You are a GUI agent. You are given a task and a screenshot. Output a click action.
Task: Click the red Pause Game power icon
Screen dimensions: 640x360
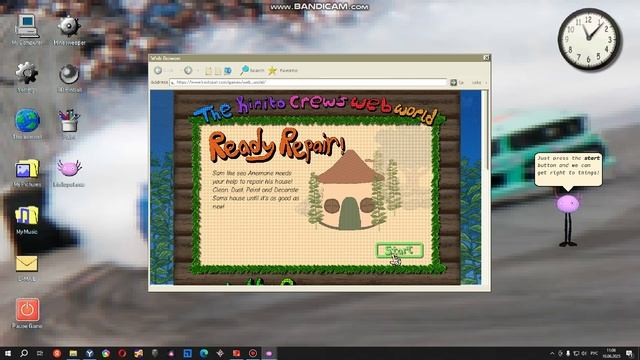point(27,313)
